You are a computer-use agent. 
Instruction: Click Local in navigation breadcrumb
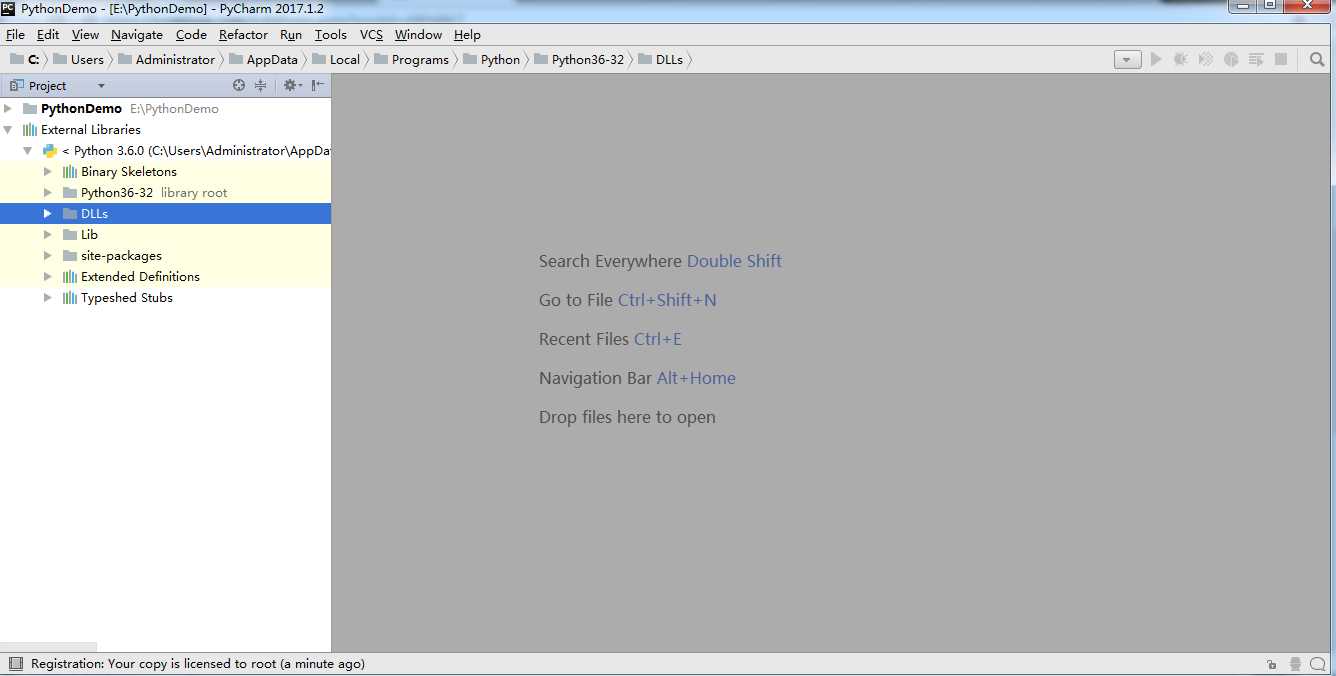(x=335, y=60)
